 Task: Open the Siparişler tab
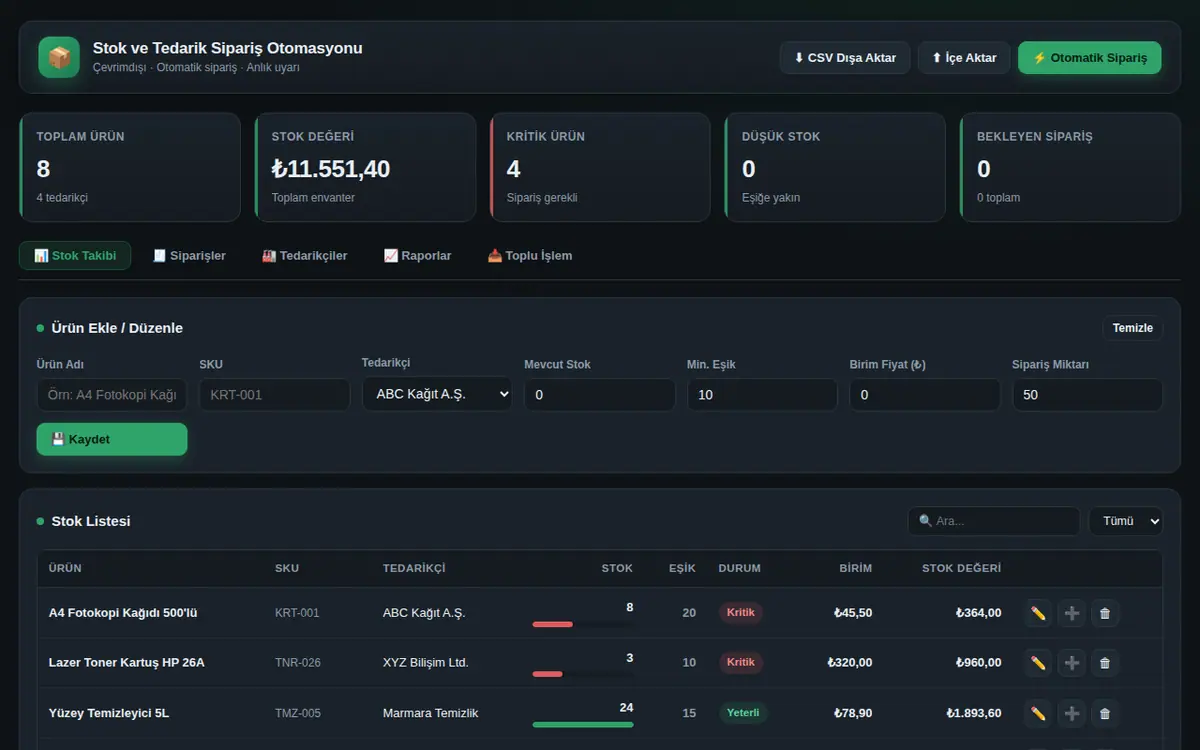[189, 256]
